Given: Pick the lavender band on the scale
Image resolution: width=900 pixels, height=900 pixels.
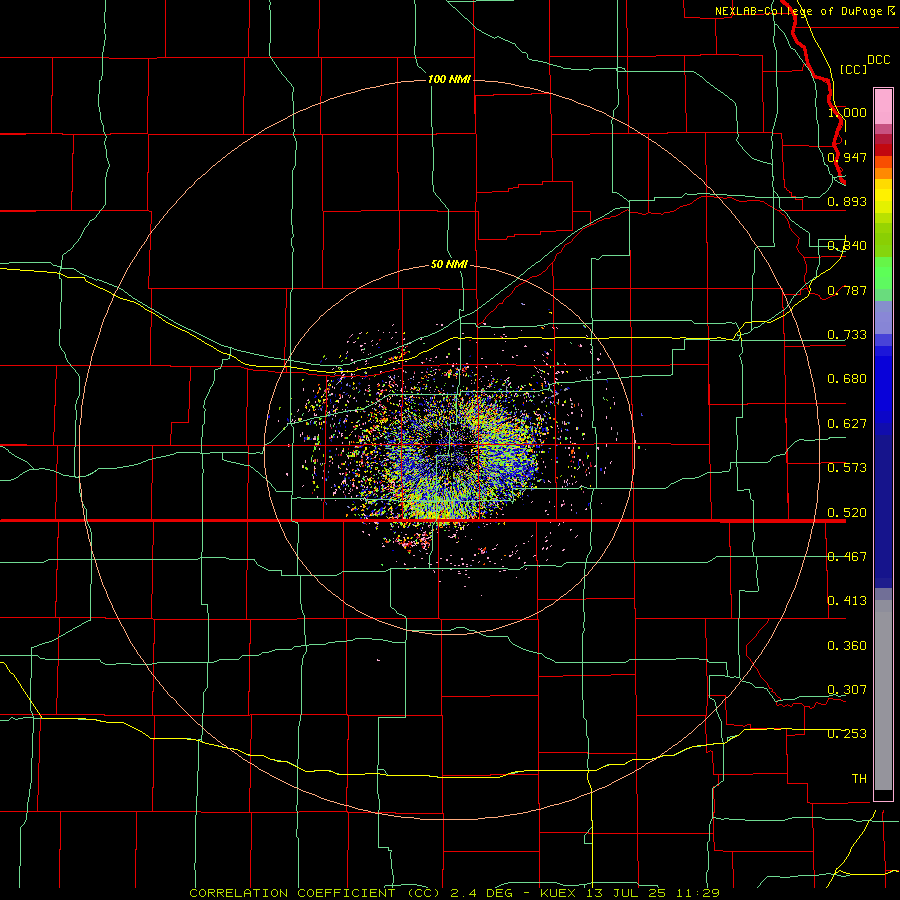Looking at the screenshot, I should 883,317.
